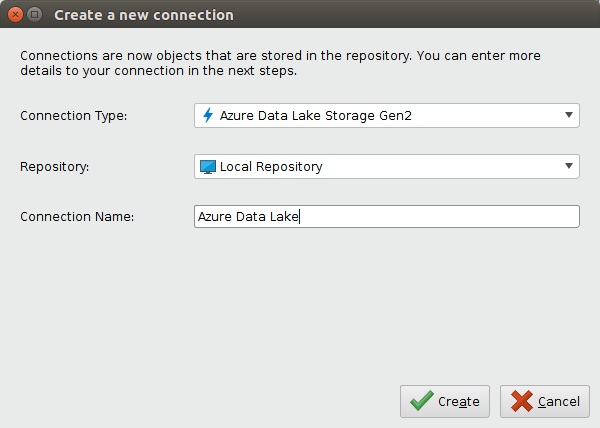The image size is (600, 428).
Task: Click the typed 'Azure Data Lake' text
Action: pos(248,217)
